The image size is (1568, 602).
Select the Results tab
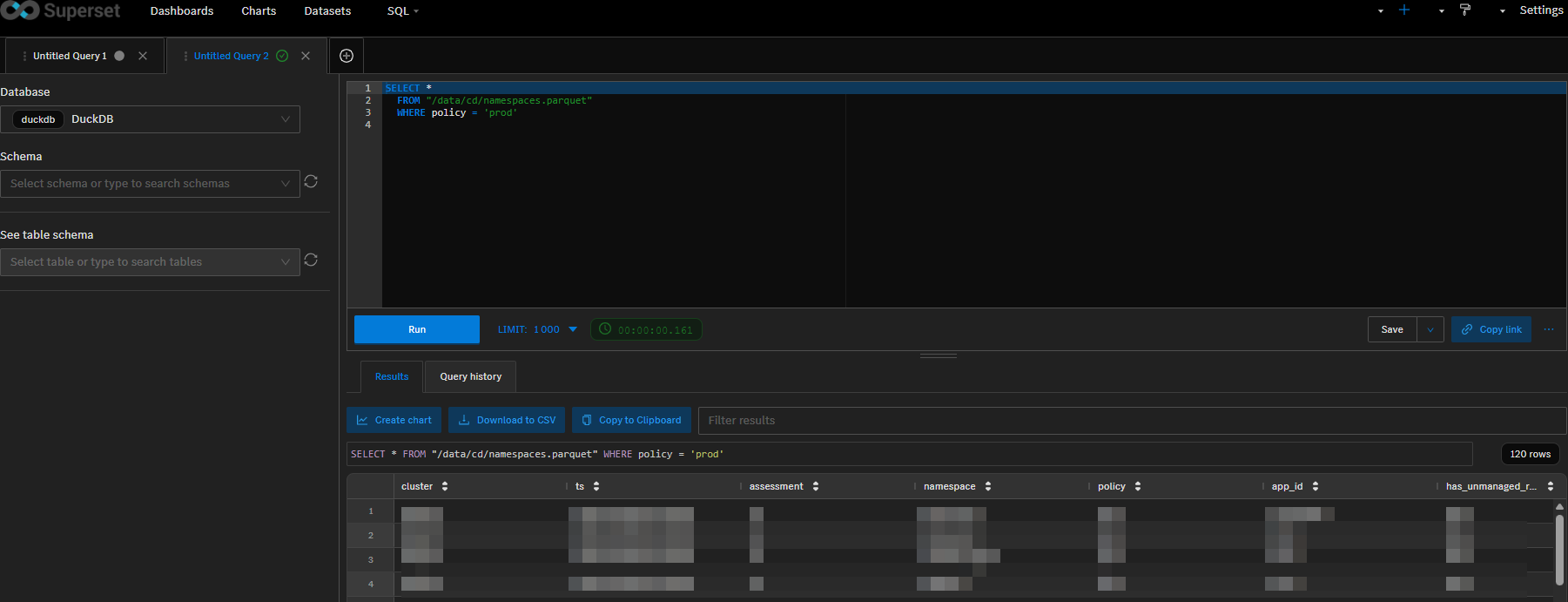click(x=392, y=376)
